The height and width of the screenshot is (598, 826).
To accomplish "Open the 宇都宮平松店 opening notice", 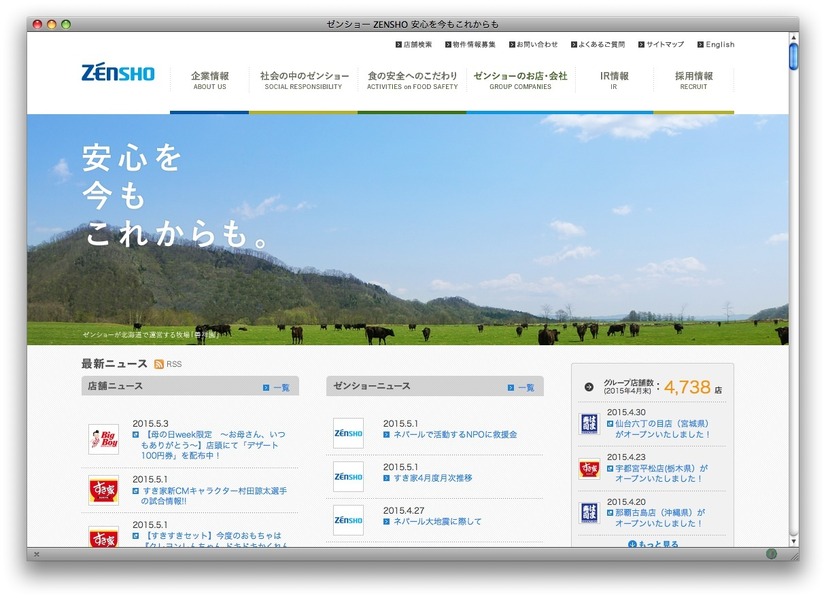I will point(658,473).
